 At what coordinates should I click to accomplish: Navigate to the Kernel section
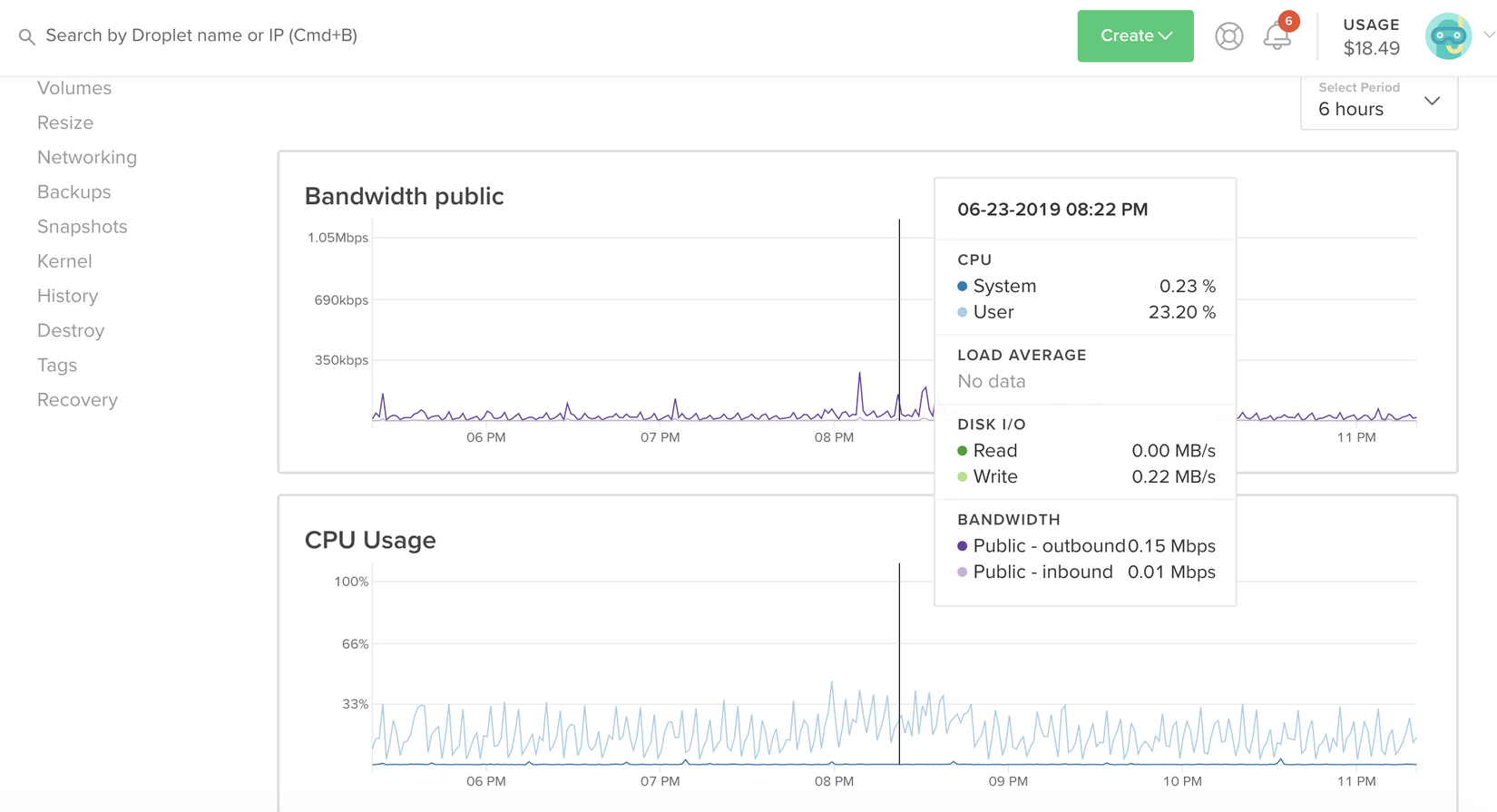point(64,261)
